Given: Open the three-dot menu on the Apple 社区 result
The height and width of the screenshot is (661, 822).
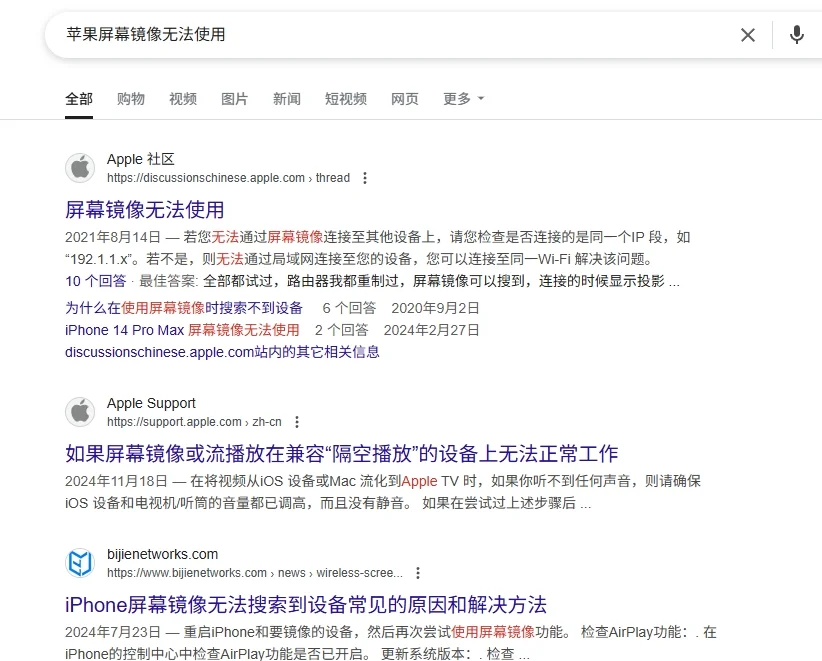Looking at the screenshot, I should pyautogui.click(x=365, y=177).
